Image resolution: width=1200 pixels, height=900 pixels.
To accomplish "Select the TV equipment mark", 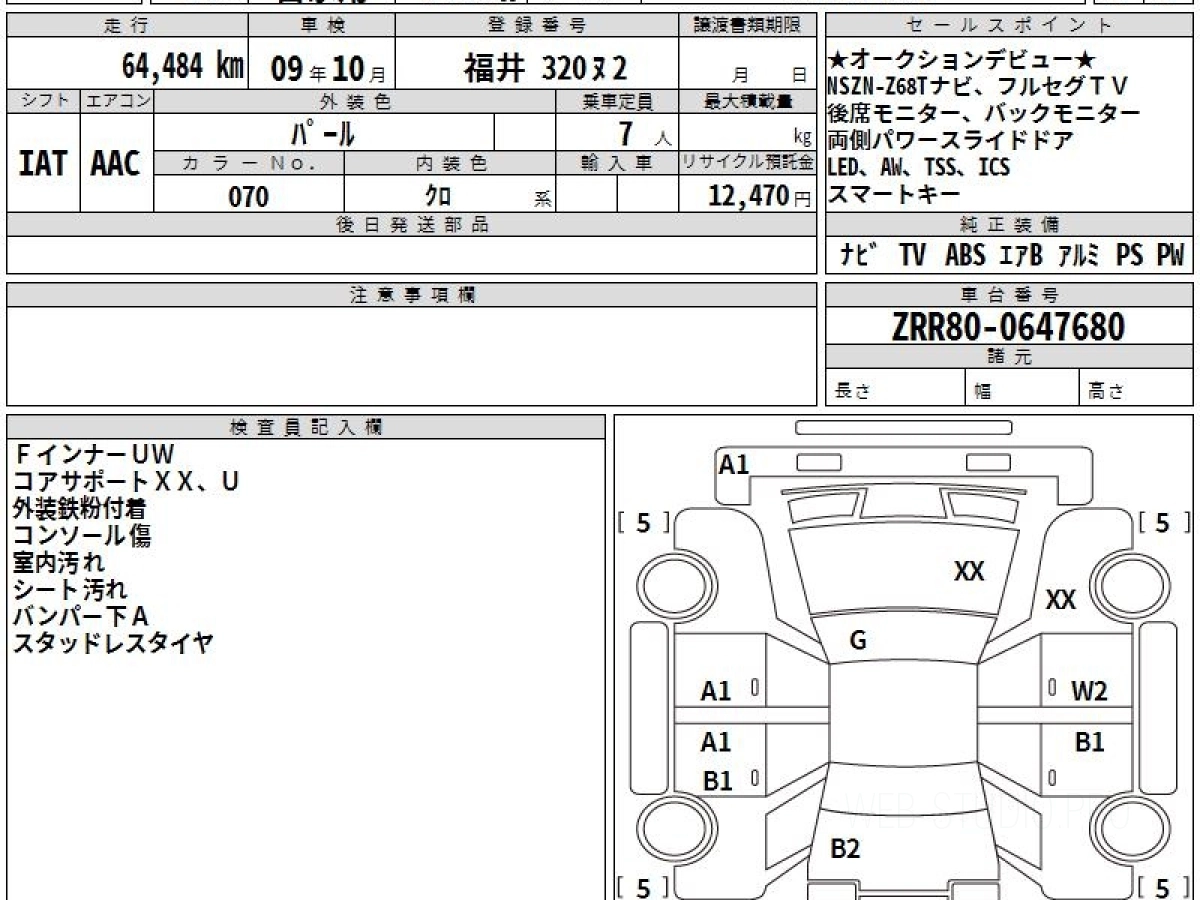I will coord(912,255).
